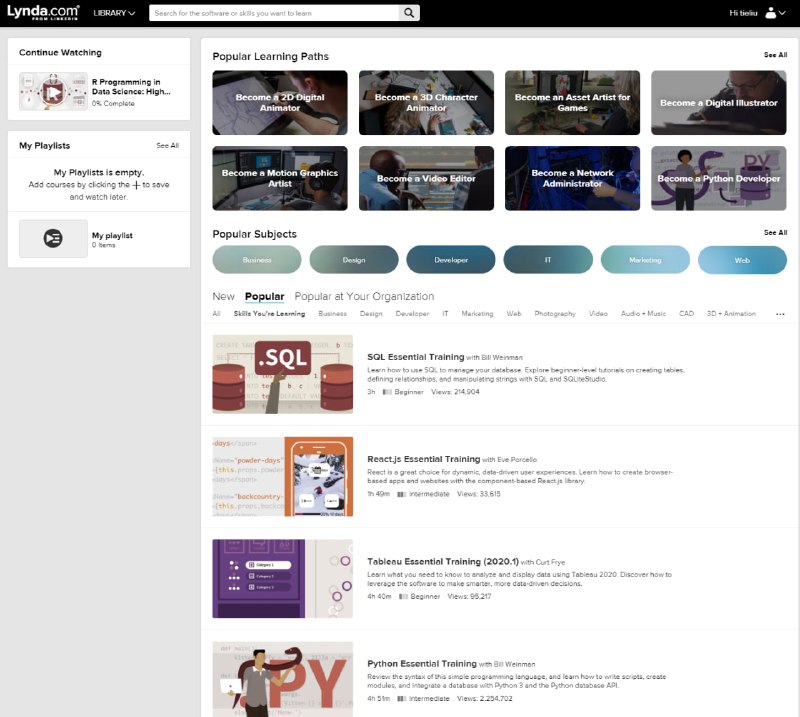Select the Design subject pill
This screenshot has height=717, width=800.
click(x=354, y=260)
